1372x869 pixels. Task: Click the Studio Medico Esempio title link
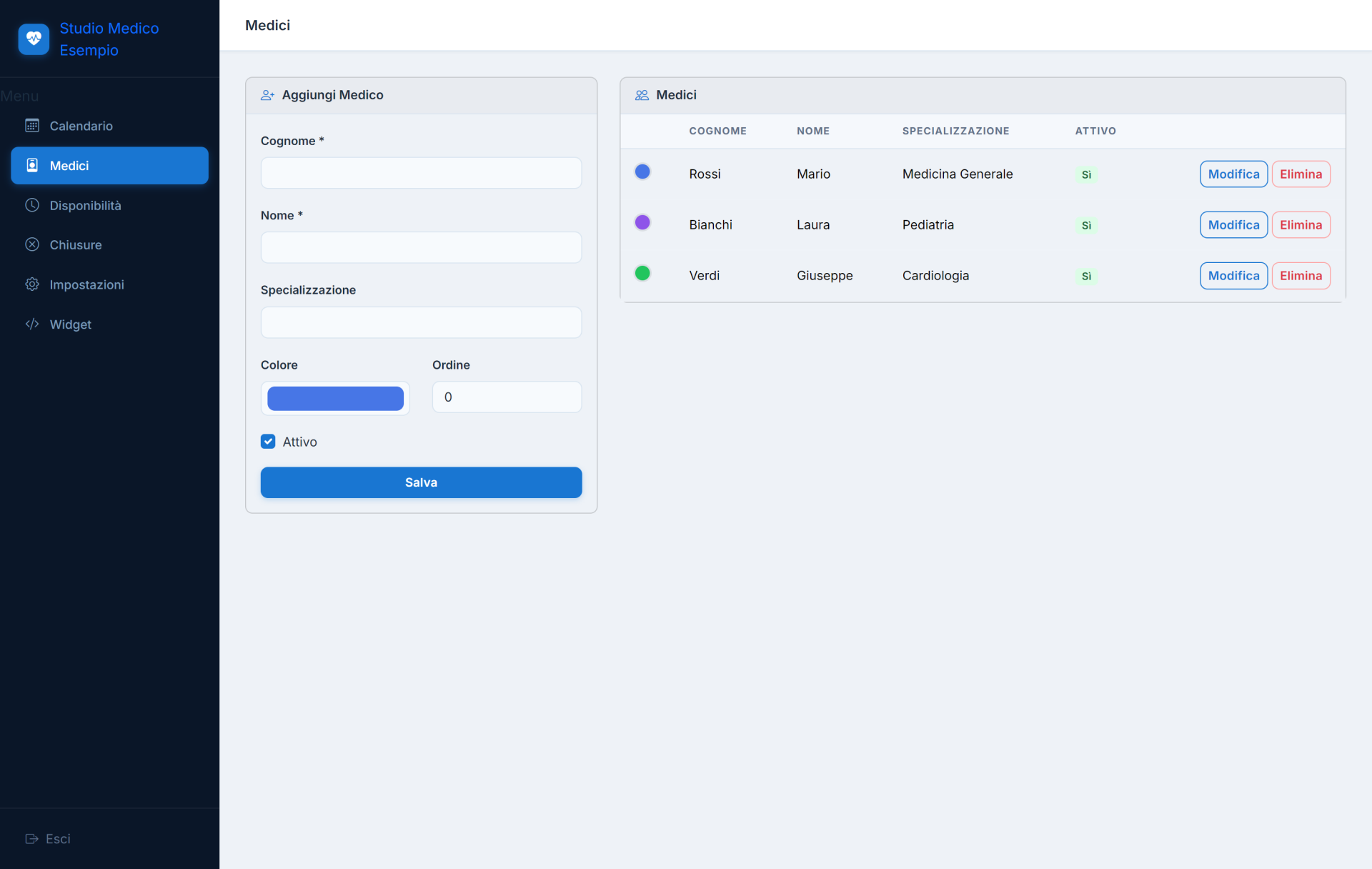tap(109, 39)
